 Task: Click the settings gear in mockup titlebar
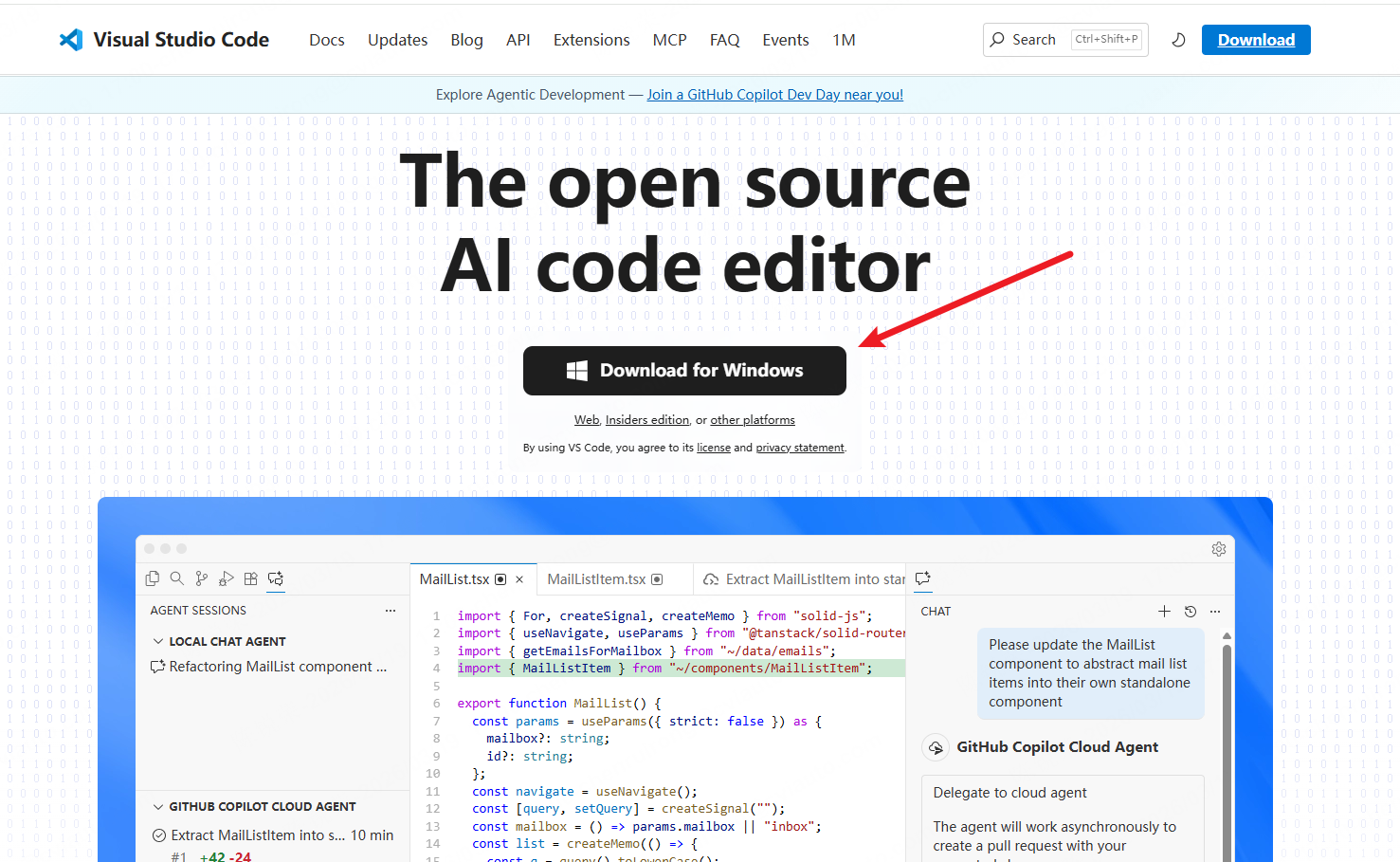[x=1219, y=549]
